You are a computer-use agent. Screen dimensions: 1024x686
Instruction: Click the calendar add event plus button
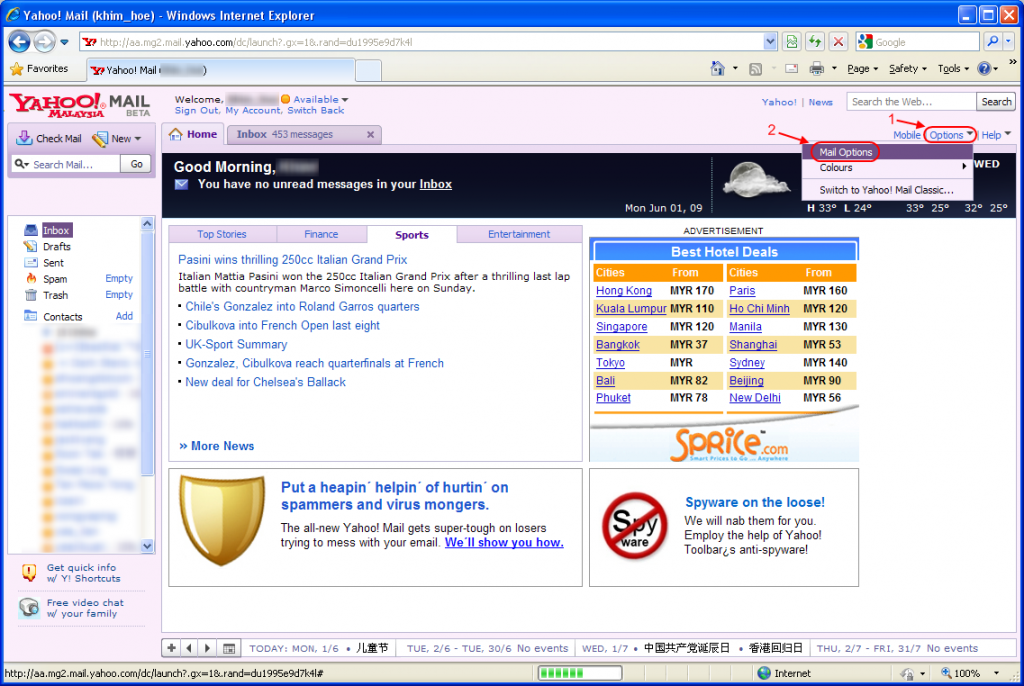(172, 648)
